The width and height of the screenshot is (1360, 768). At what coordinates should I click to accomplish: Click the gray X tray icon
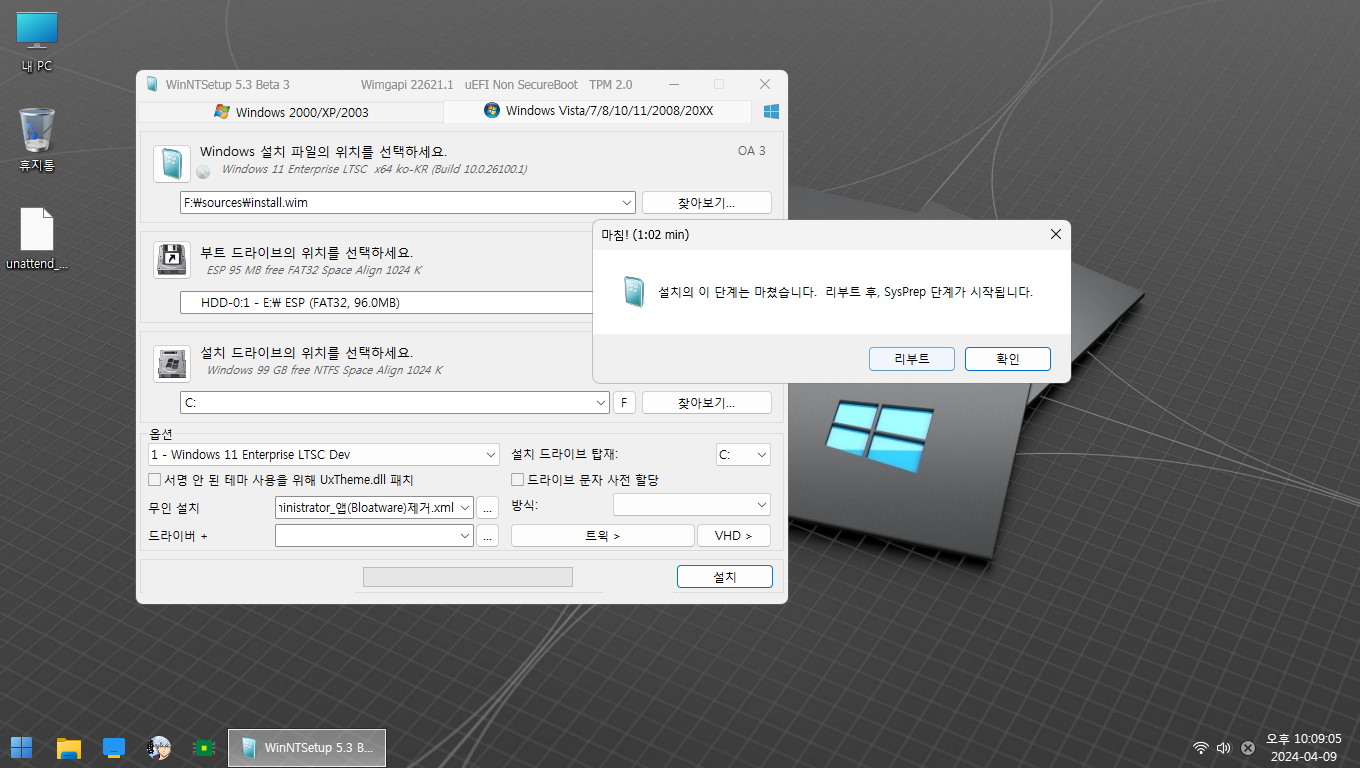(x=1248, y=748)
